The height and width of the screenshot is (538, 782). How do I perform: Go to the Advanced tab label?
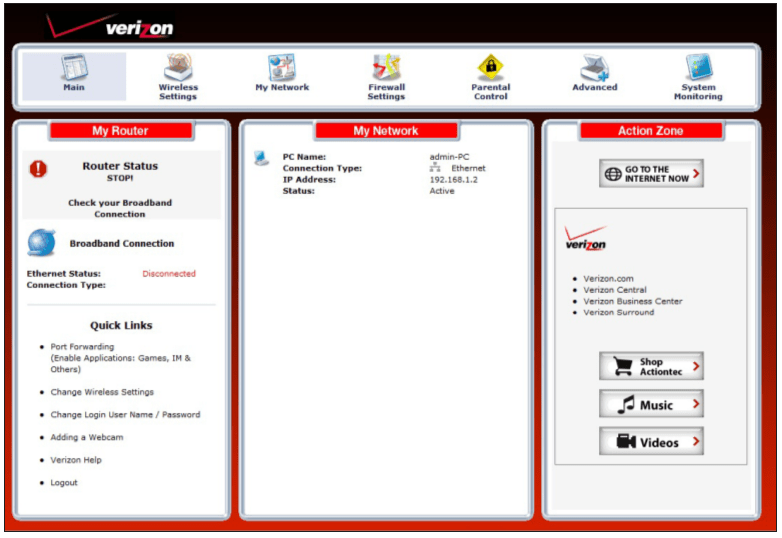click(x=594, y=87)
